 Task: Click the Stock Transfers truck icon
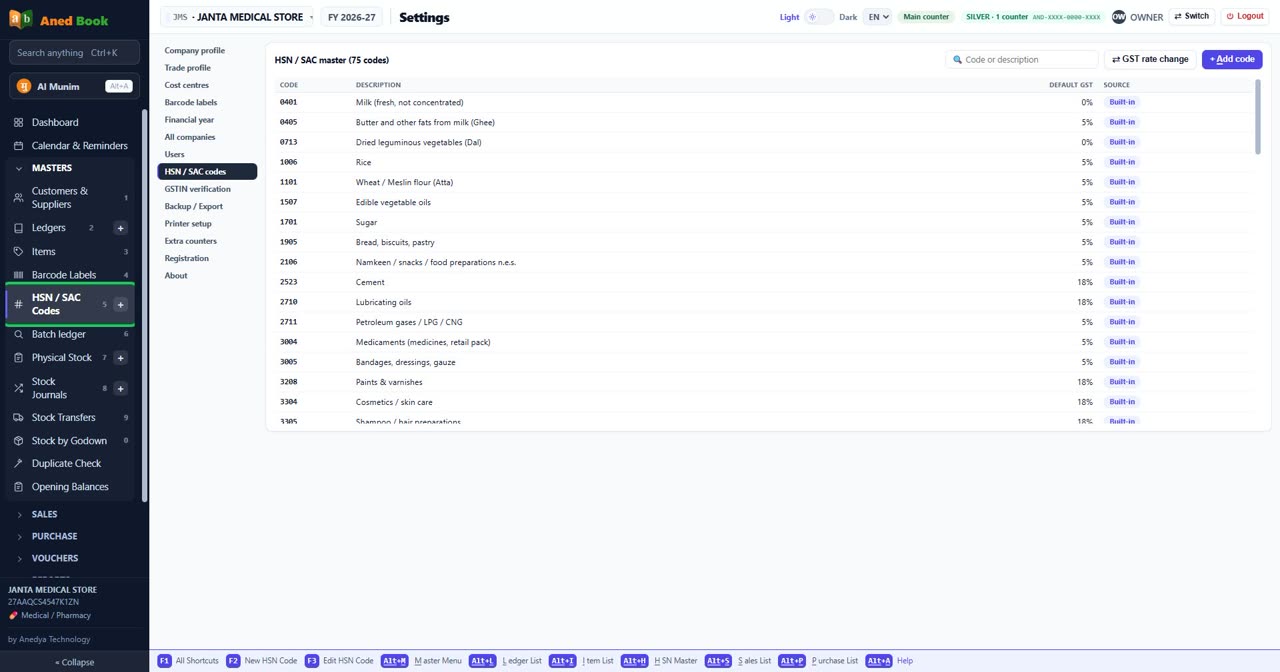pos(18,418)
